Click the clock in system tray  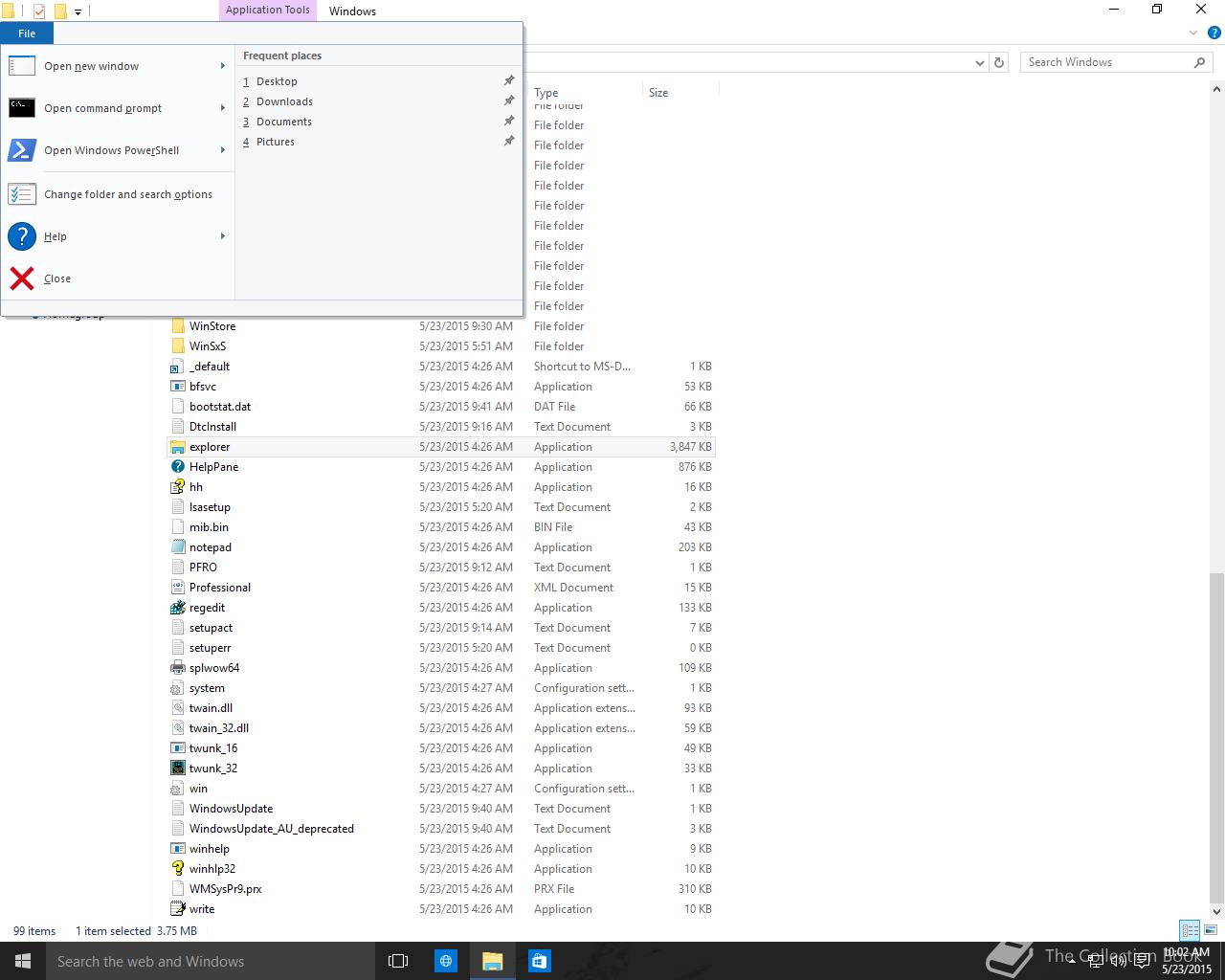click(x=1187, y=961)
